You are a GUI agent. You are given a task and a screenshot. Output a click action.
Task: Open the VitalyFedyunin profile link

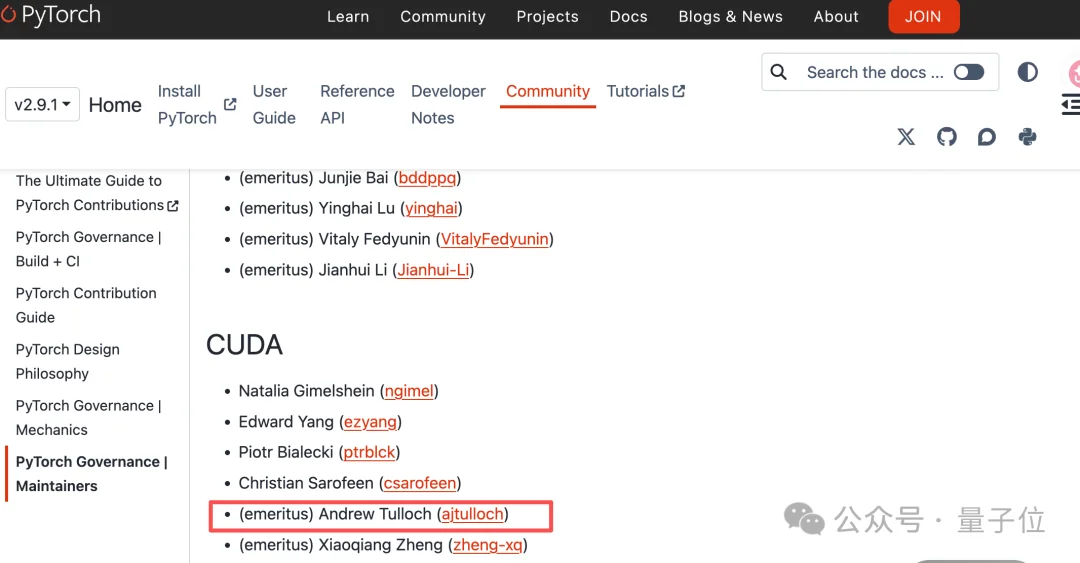click(495, 239)
